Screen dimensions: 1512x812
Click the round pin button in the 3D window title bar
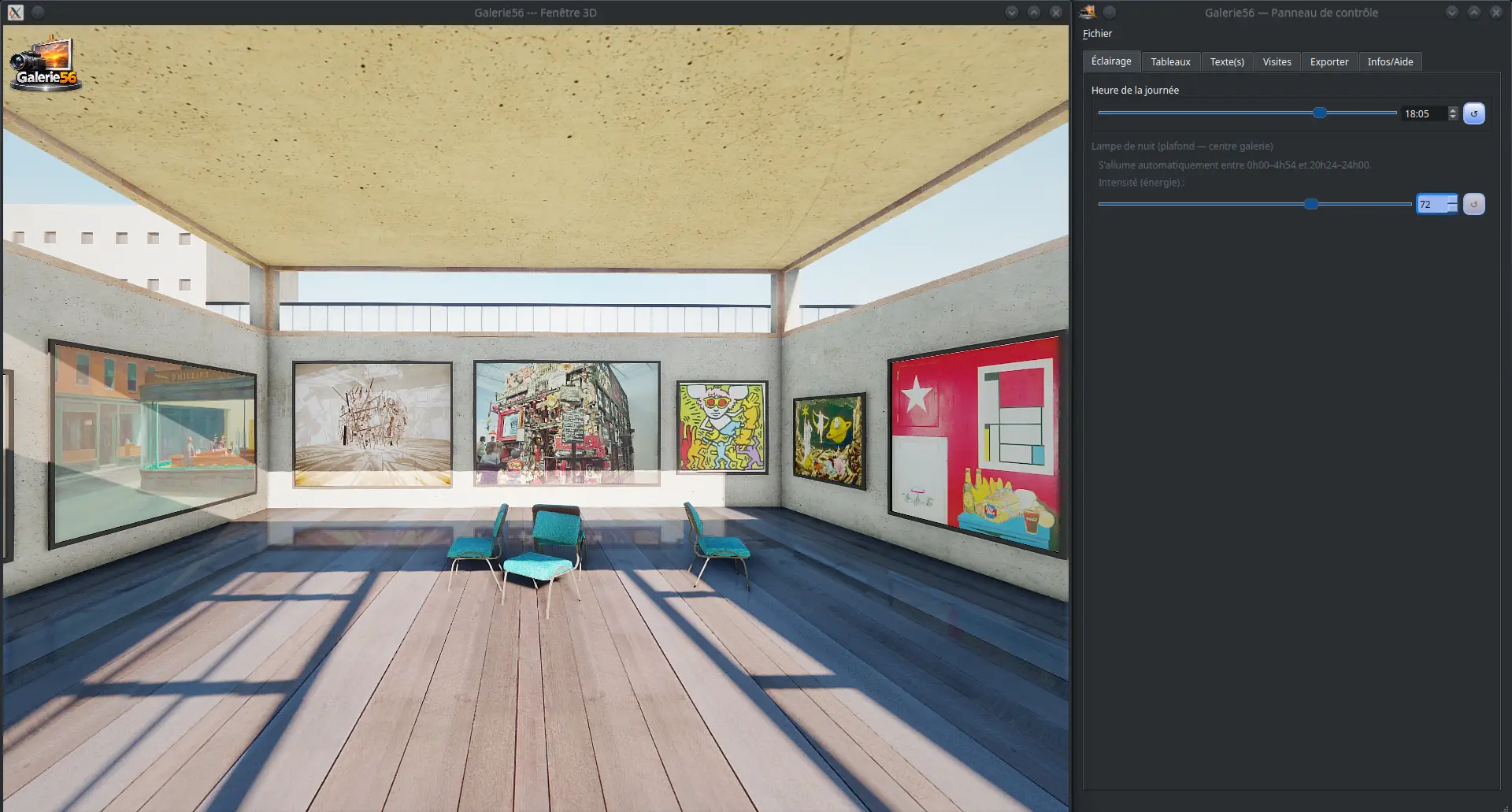click(38, 12)
